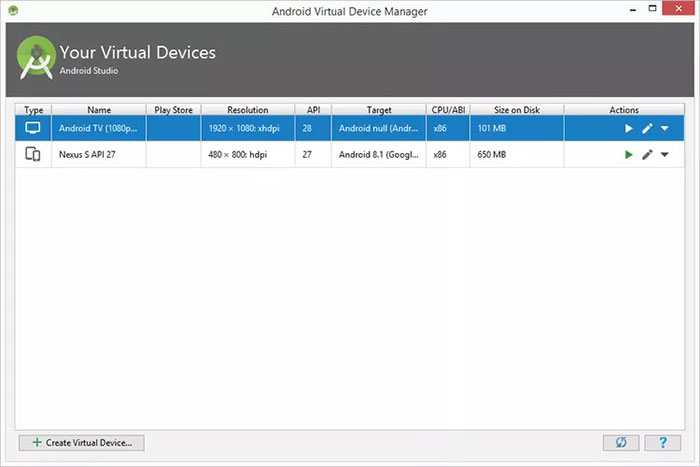This screenshot has width=700, height=467.
Task: Launch the Nexus S API 27 emulator
Action: click(x=628, y=155)
